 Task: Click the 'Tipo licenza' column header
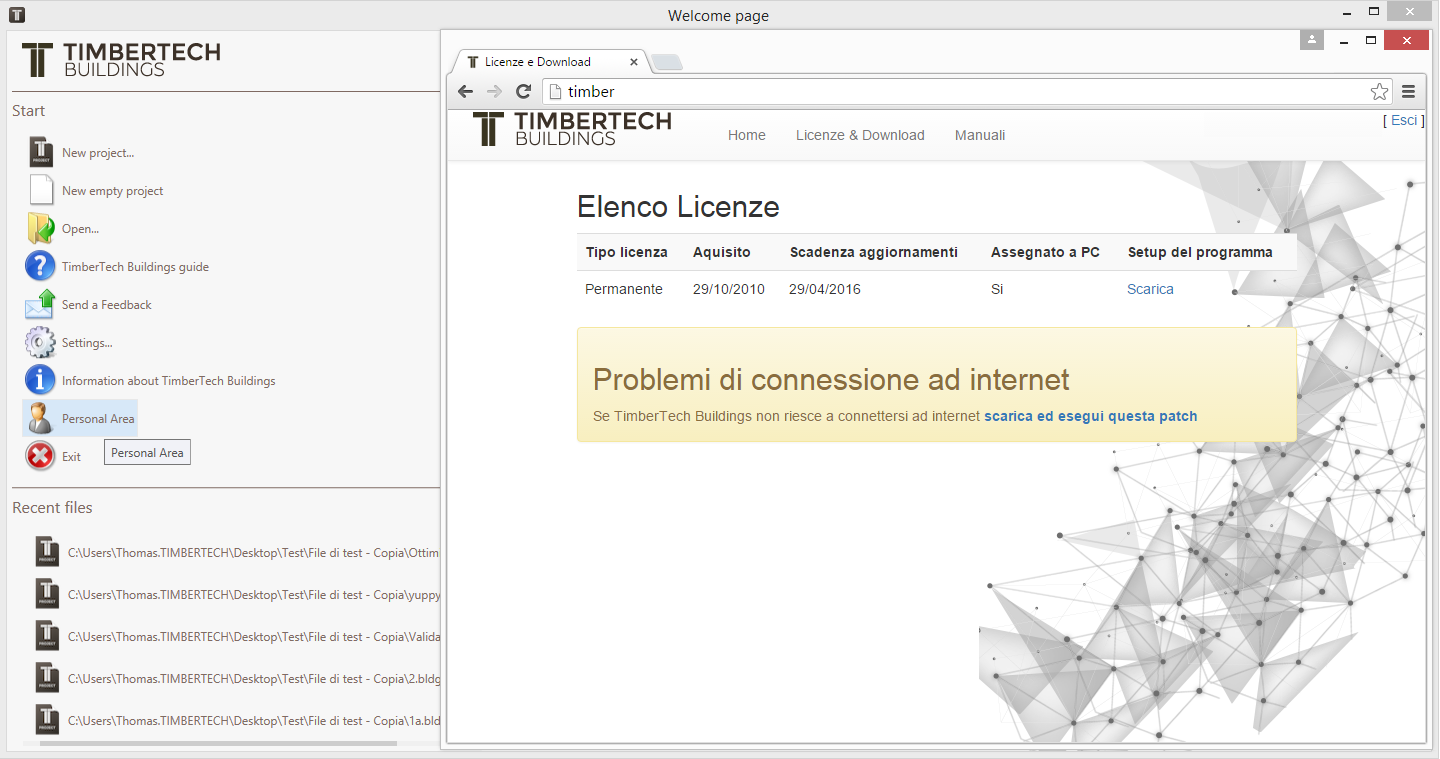(x=627, y=252)
